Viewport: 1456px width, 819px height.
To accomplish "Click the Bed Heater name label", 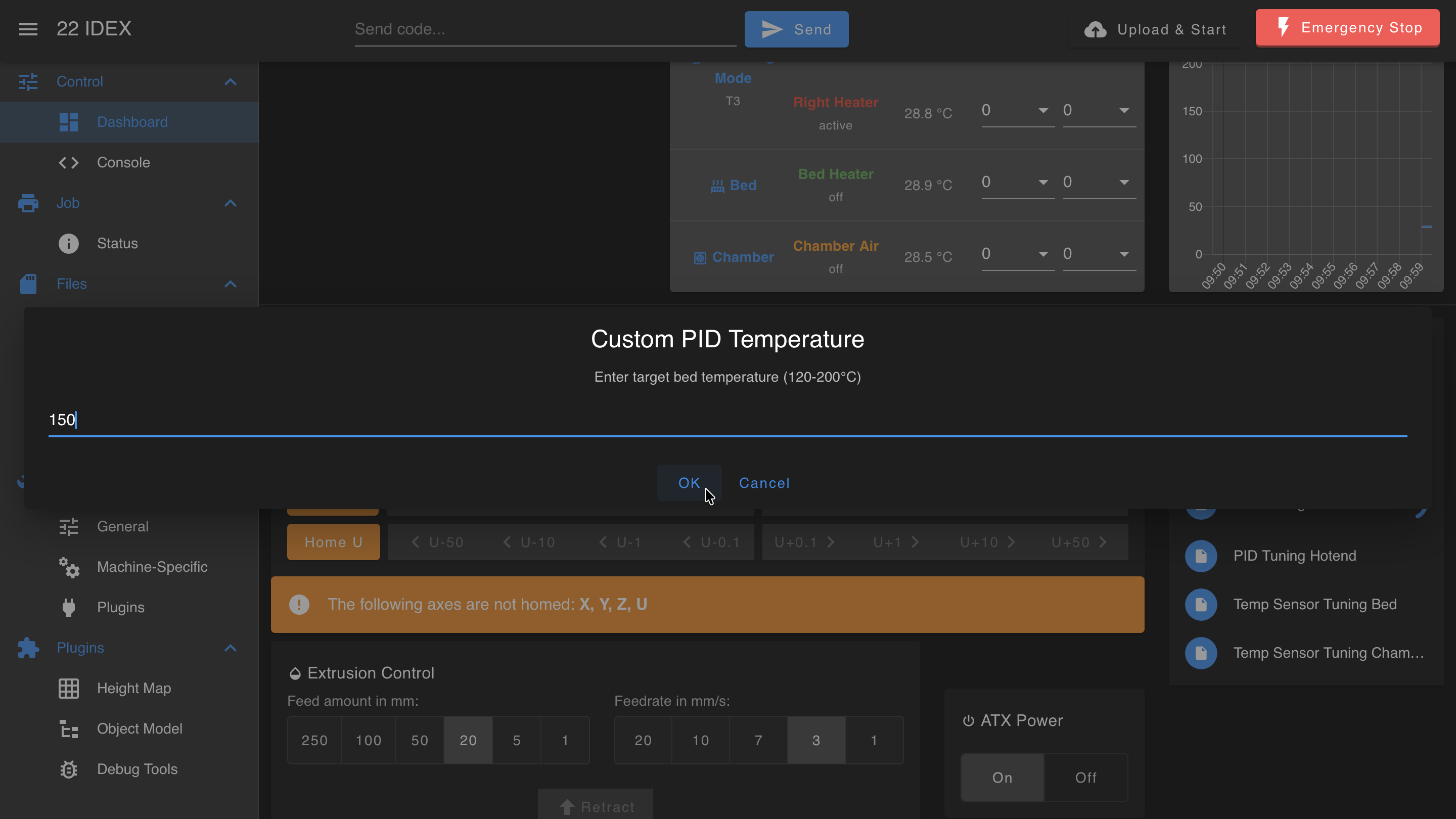I will 835,174.
